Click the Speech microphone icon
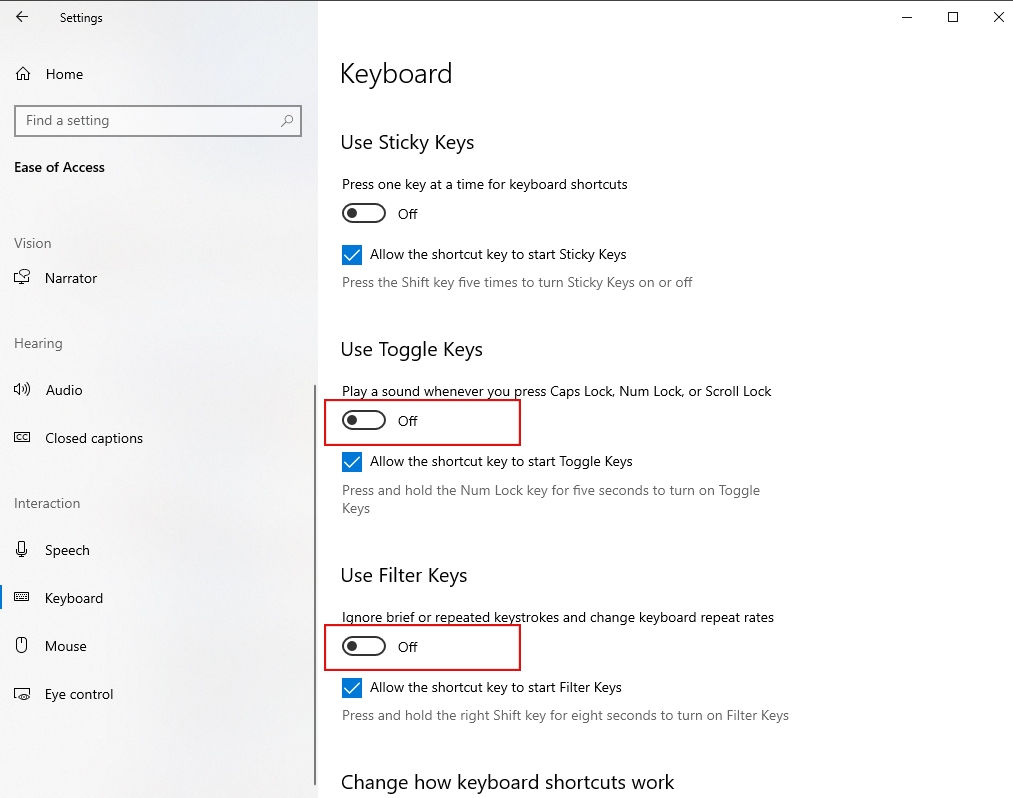Viewport: 1013px width, 798px height. (23, 550)
